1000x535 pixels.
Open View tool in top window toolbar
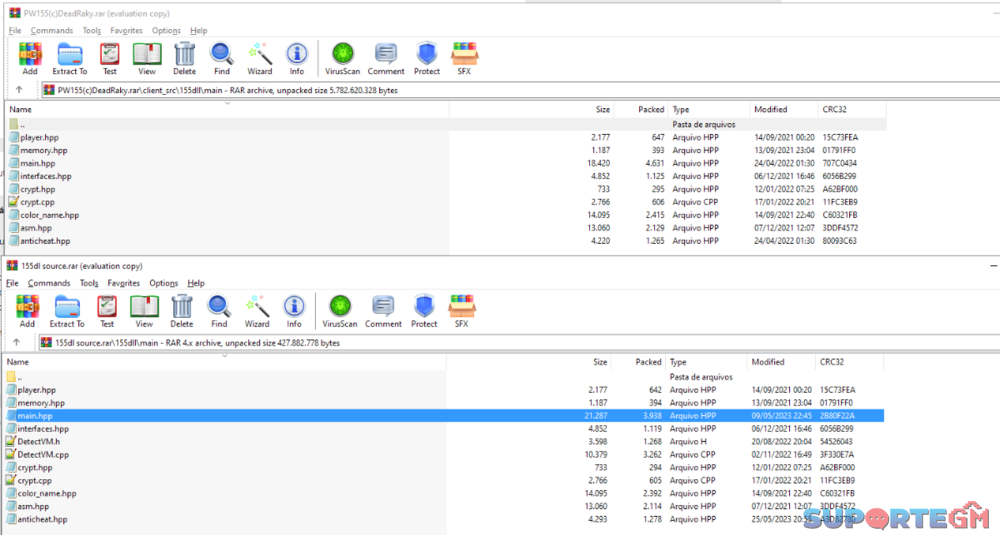[x=147, y=58]
